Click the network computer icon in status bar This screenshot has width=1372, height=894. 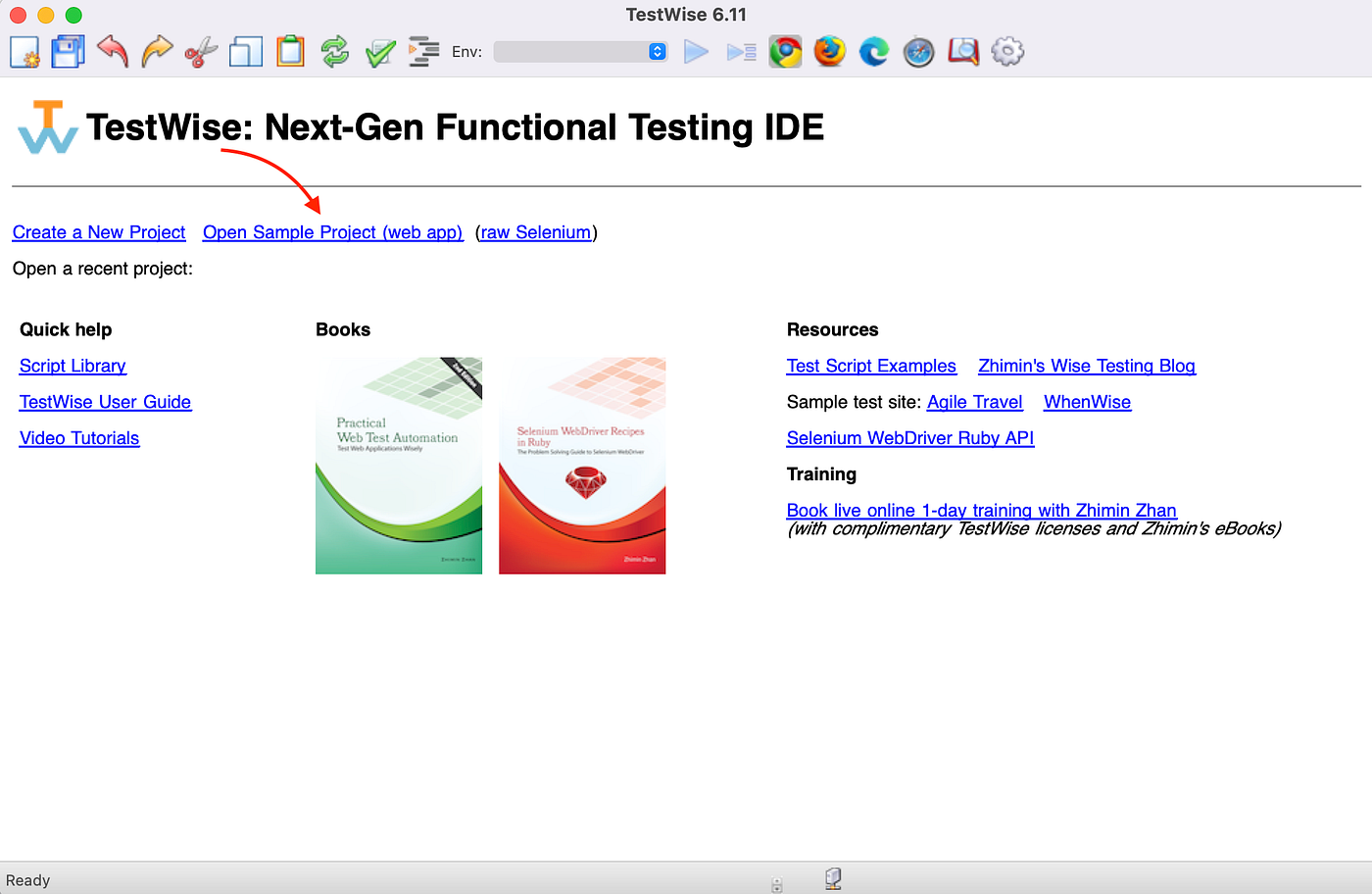coord(833,879)
